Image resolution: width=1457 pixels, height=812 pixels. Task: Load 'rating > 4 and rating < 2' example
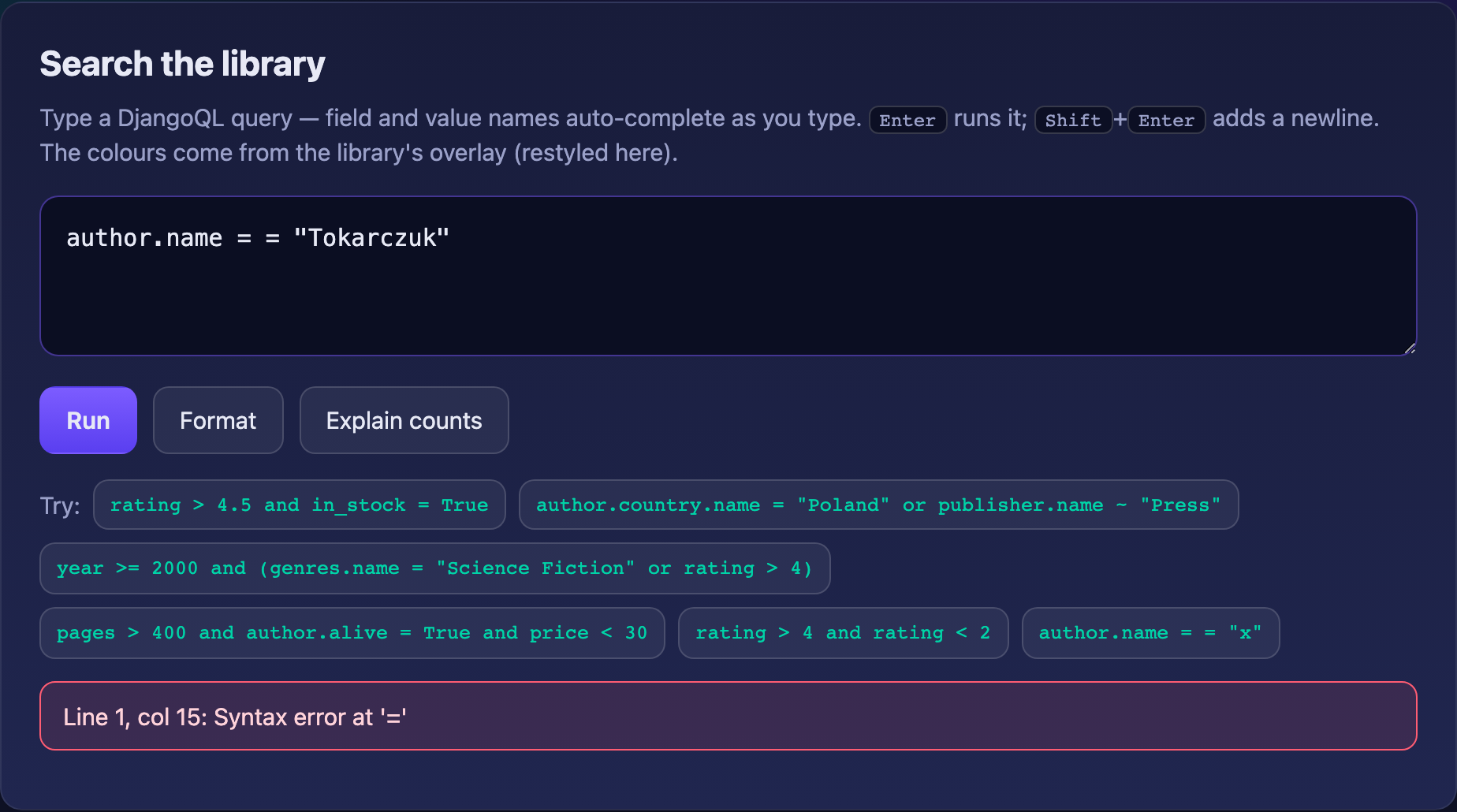(x=844, y=633)
